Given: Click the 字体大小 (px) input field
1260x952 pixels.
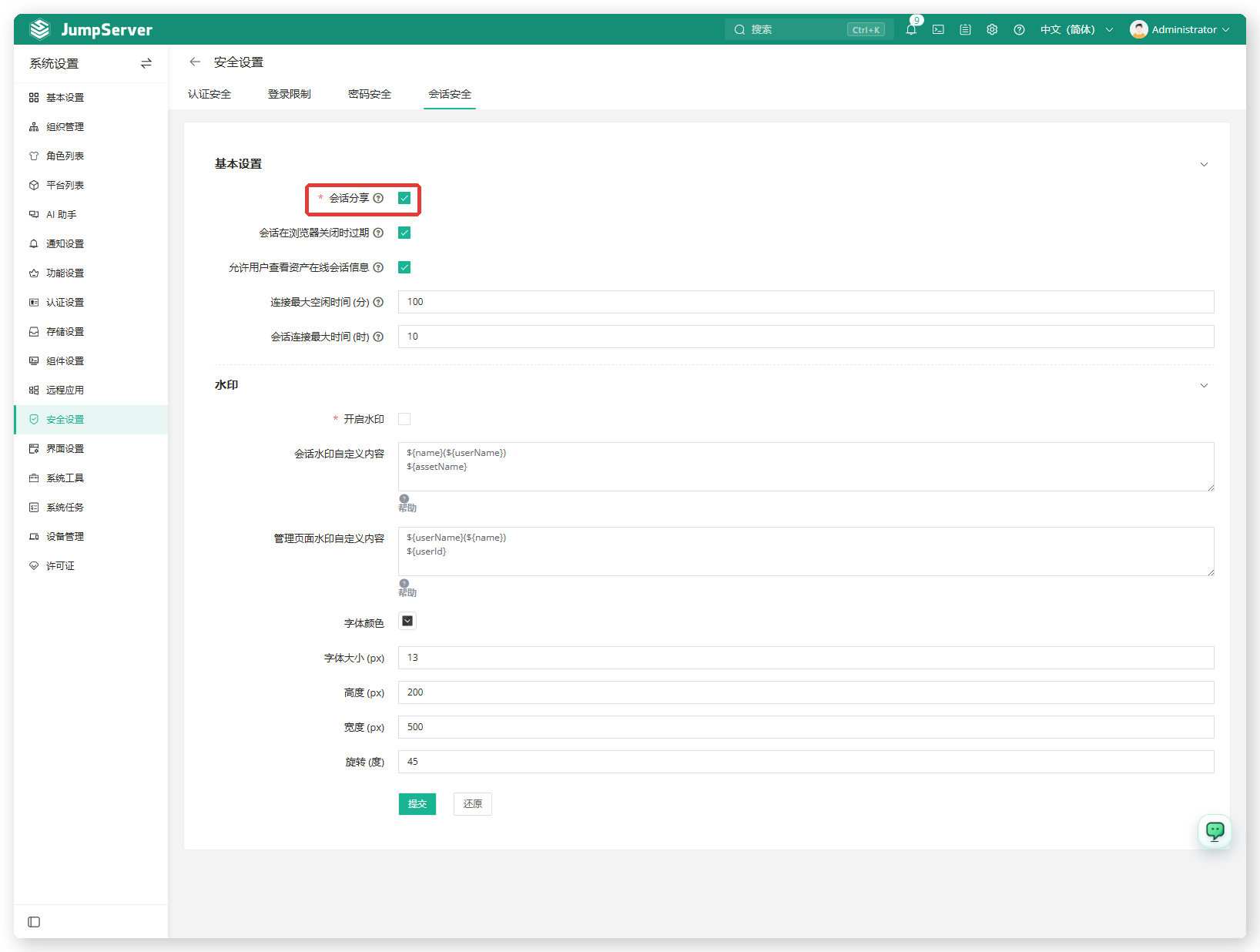Looking at the screenshot, I should 806,658.
